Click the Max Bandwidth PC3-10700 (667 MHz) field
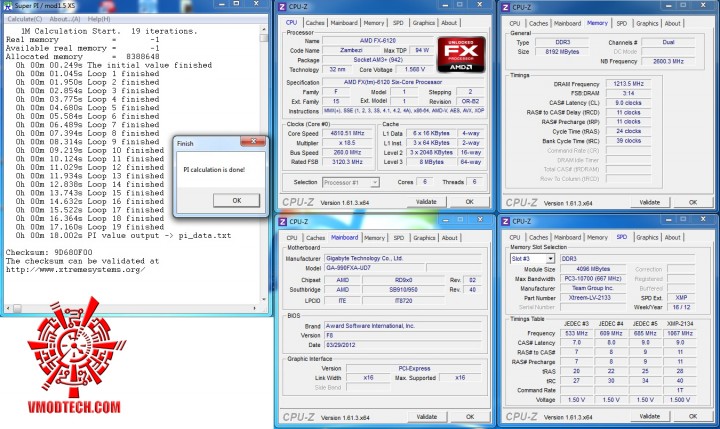The width and height of the screenshot is (720, 429). point(593,279)
